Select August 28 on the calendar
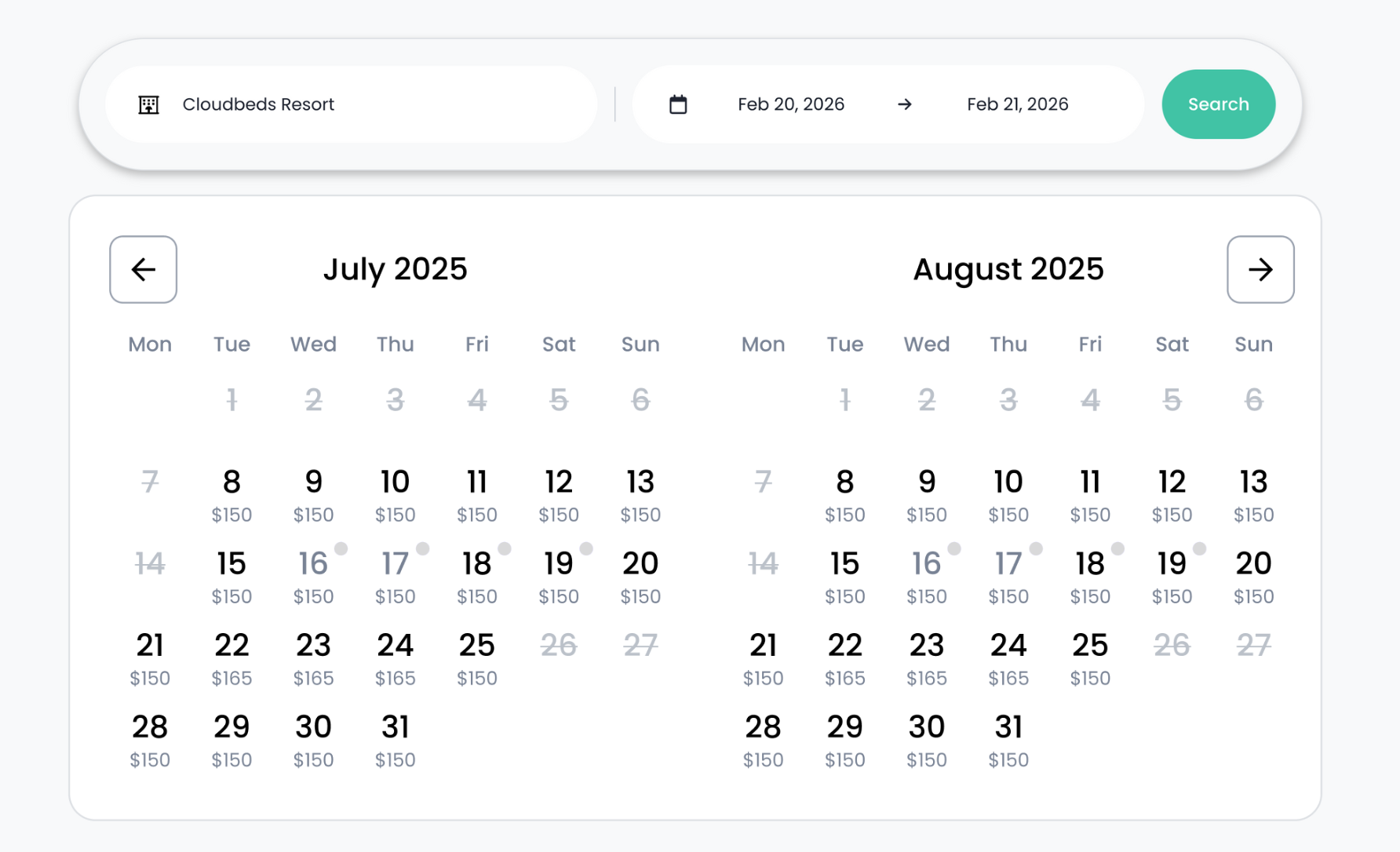 pos(763,739)
